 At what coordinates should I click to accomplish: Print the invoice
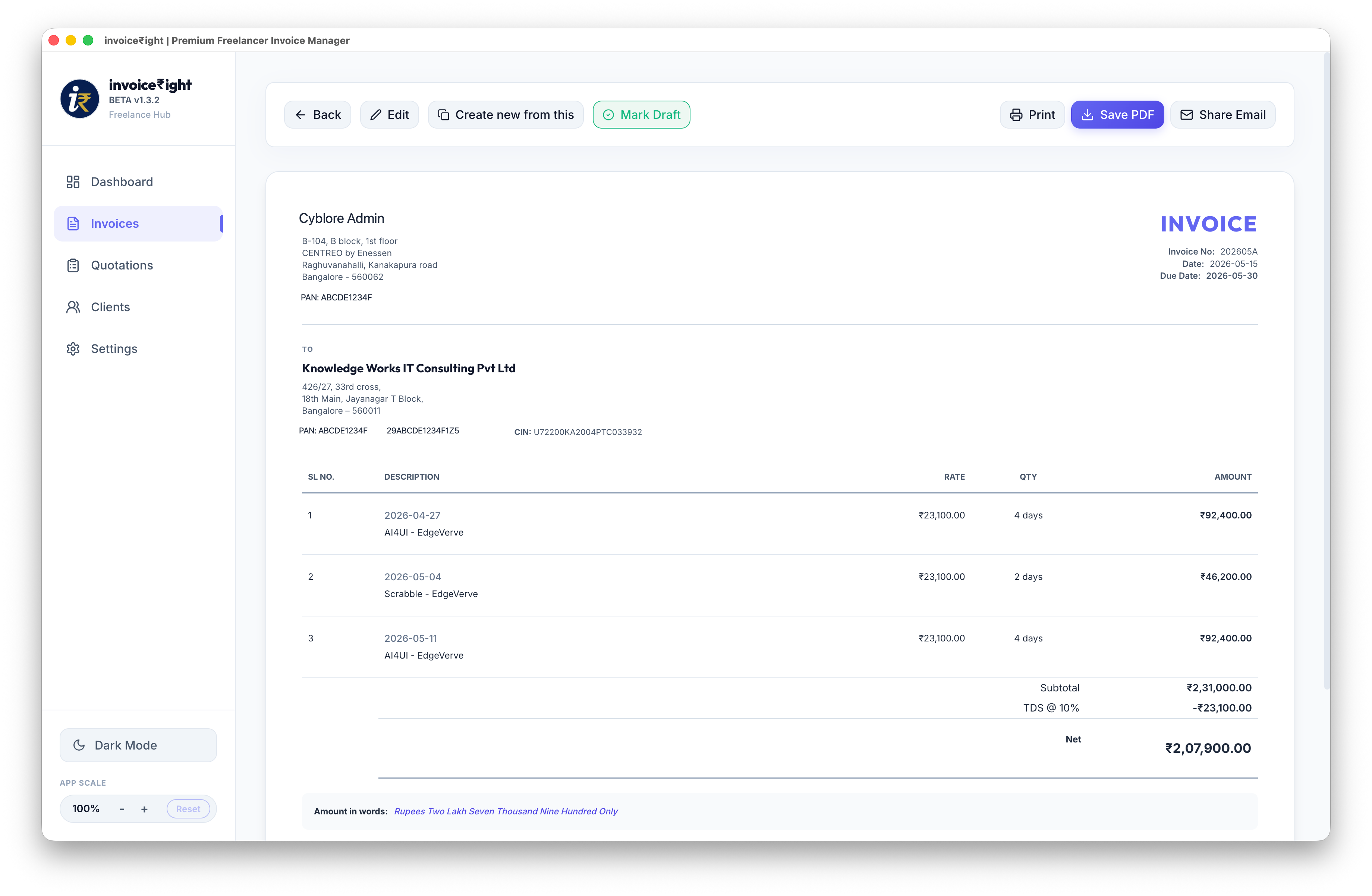[x=1032, y=115]
